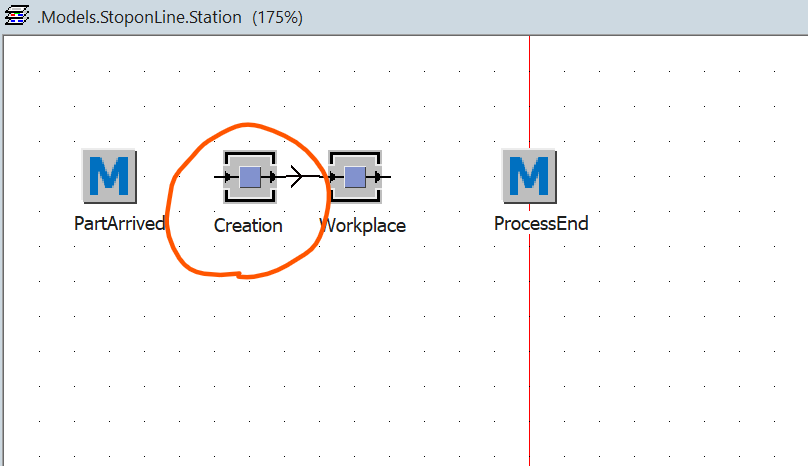Click the Workplace label
The width and height of the screenshot is (808, 466).
coord(363,226)
